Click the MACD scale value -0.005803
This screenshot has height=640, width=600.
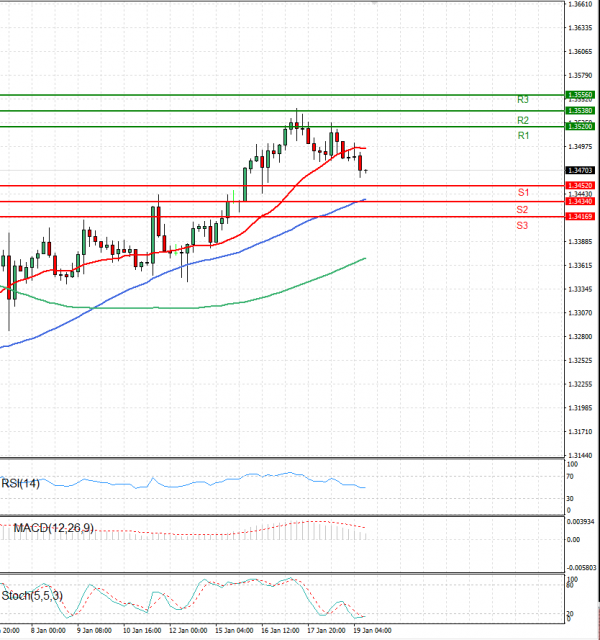click(581, 568)
